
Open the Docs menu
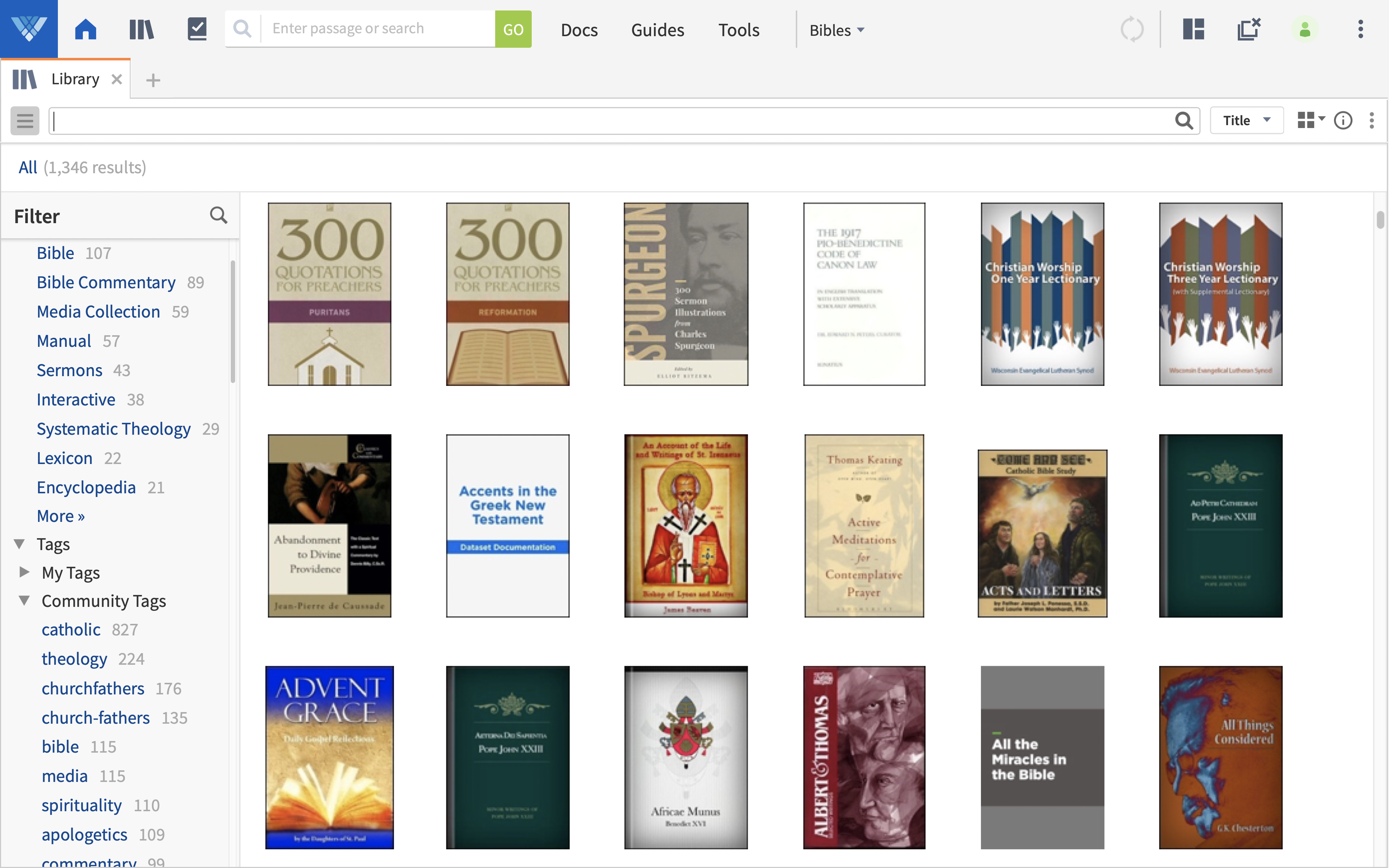(x=579, y=30)
